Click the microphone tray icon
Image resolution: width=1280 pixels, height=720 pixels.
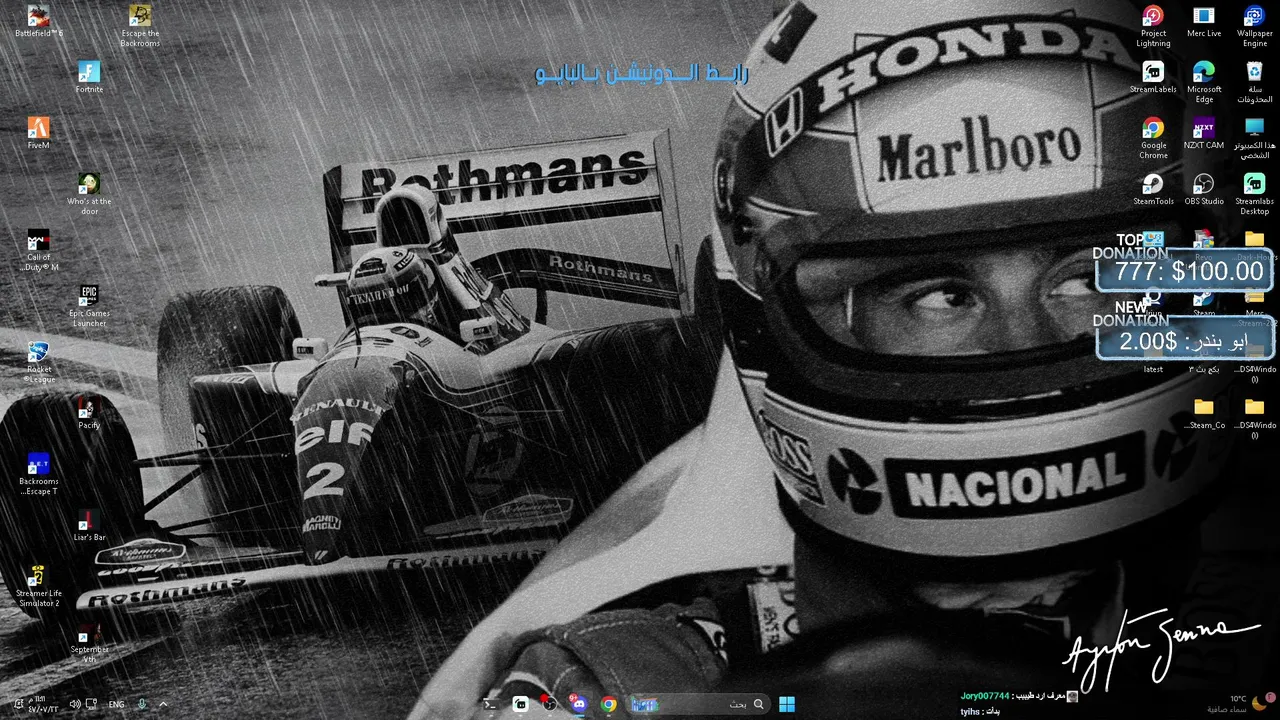coord(142,704)
